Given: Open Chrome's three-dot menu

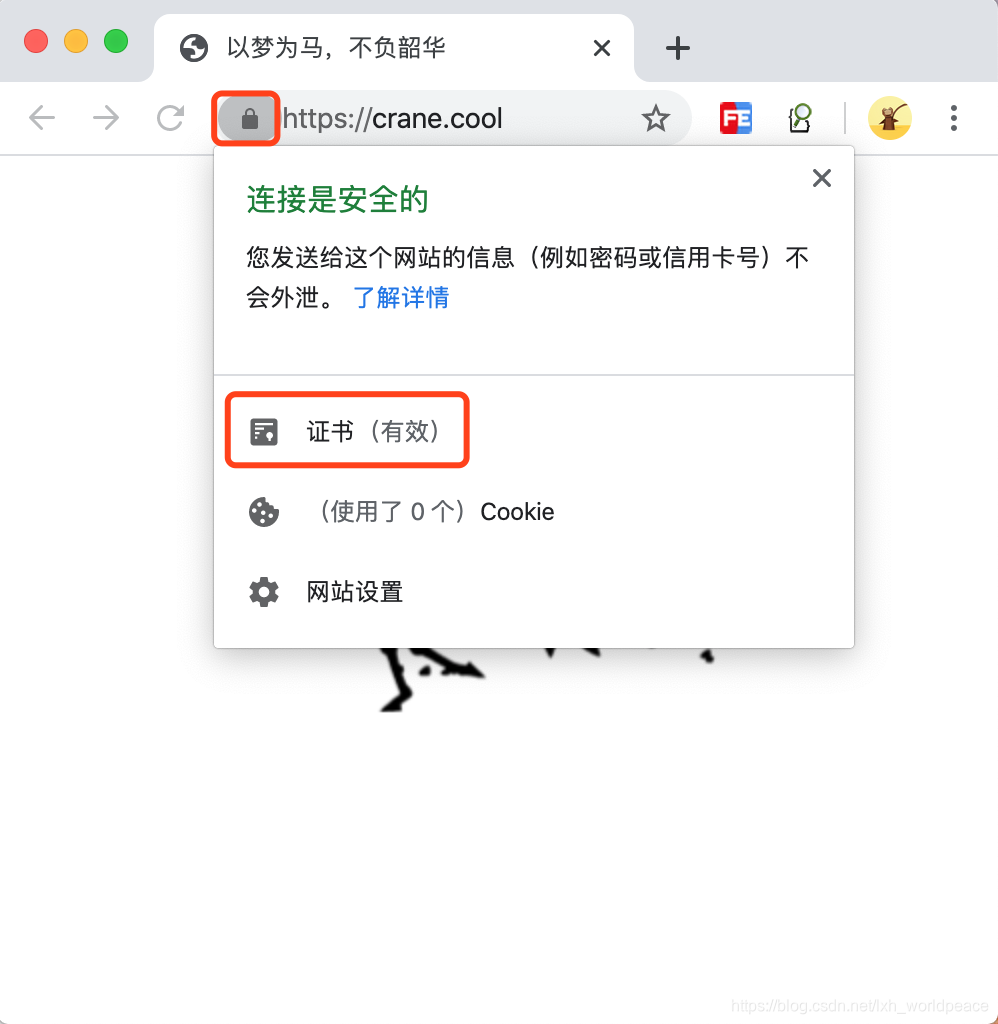Looking at the screenshot, I should (954, 118).
